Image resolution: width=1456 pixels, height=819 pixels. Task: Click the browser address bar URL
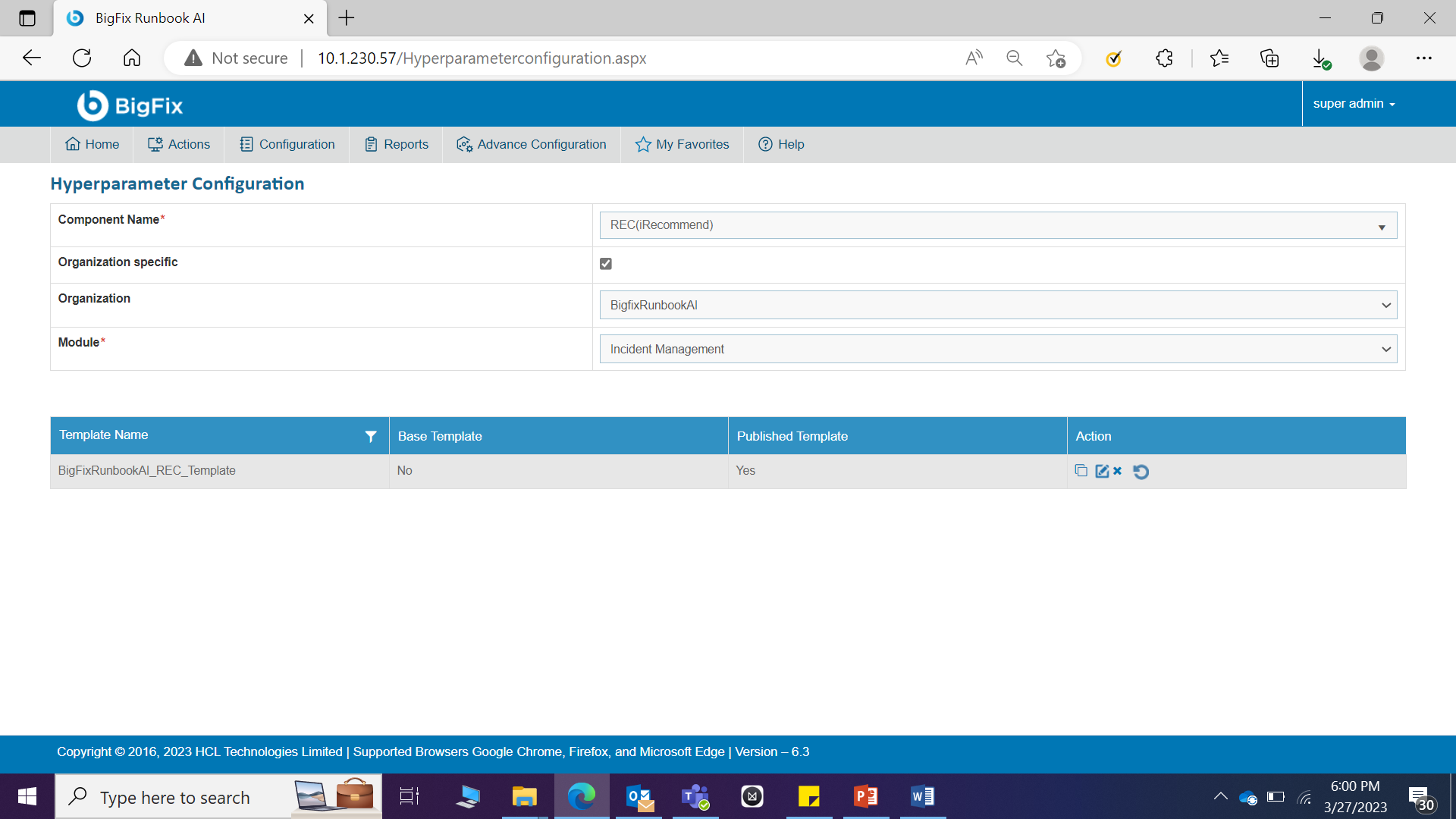coord(482,58)
